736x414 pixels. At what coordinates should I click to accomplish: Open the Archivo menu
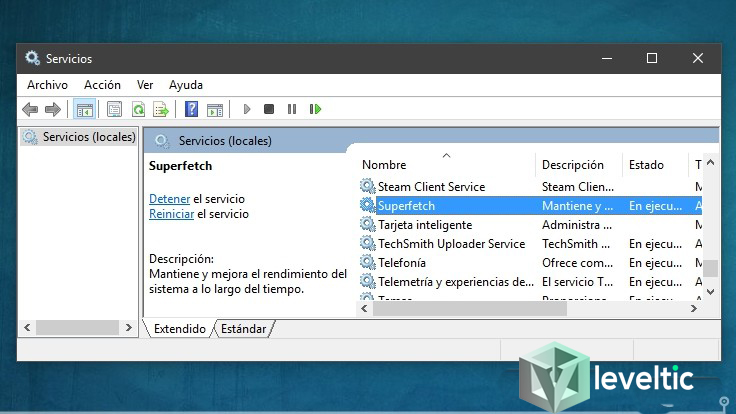47,85
